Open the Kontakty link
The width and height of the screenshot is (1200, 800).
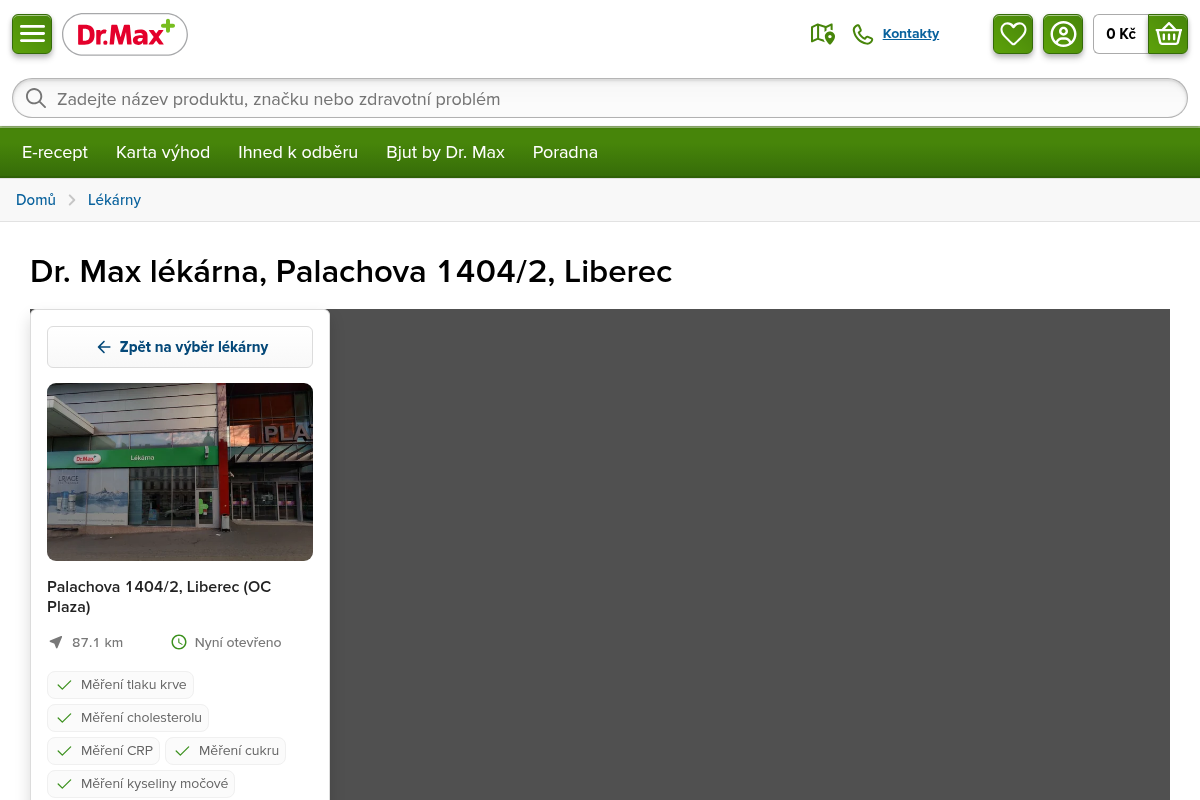911,34
